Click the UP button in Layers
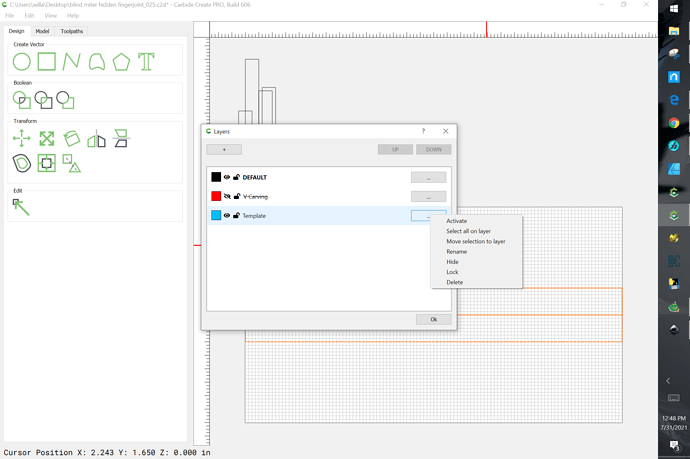690x459 pixels. tap(395, 150)
